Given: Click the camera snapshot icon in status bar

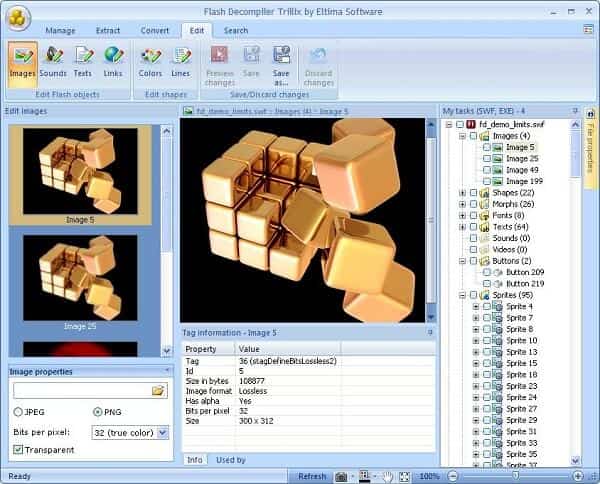Looking at the screenshot, I should [x=341, y=476].
